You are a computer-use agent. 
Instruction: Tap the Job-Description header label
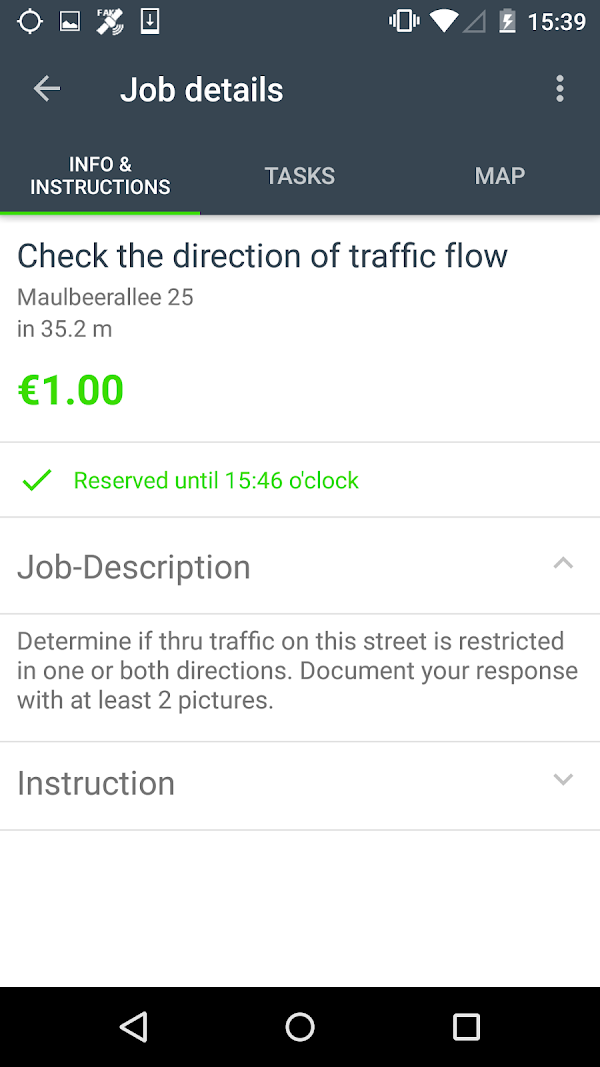[133, 566]
